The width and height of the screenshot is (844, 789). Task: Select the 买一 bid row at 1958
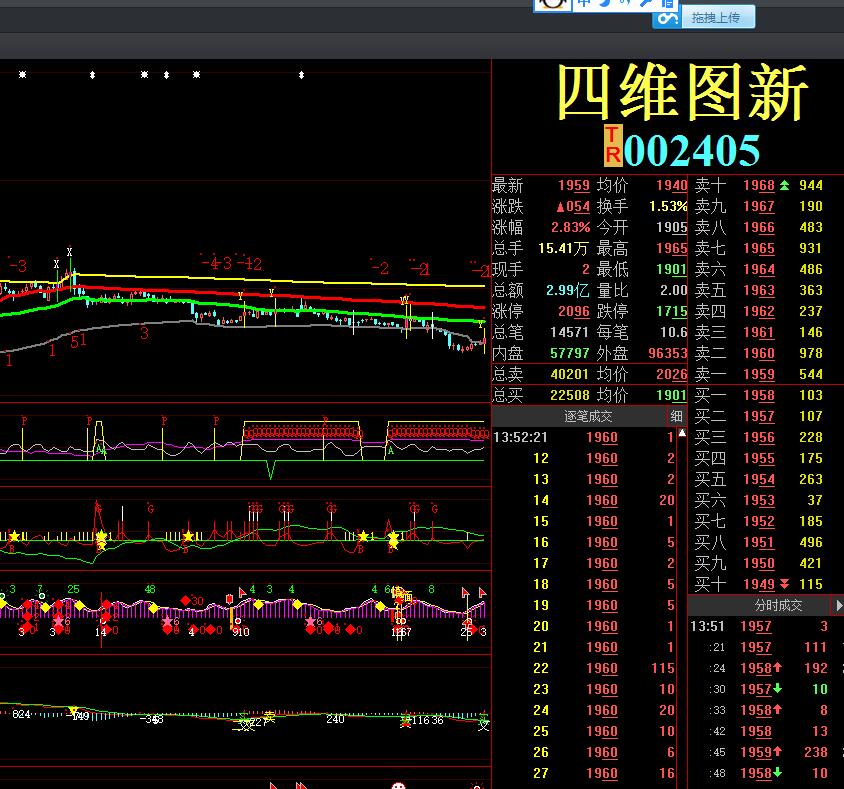coord(758,396)
